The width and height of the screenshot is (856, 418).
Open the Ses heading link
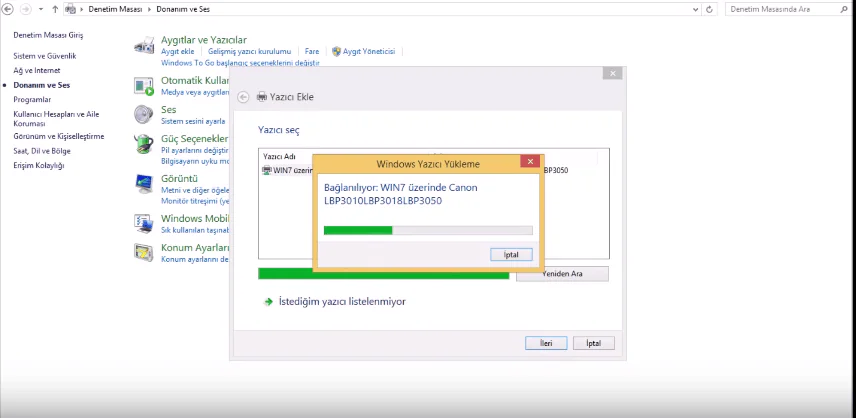click(169, 110)
